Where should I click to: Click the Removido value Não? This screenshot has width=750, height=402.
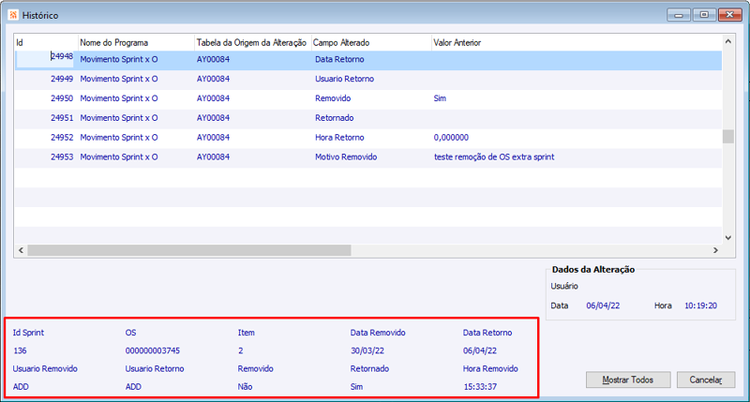pos(245,387)
